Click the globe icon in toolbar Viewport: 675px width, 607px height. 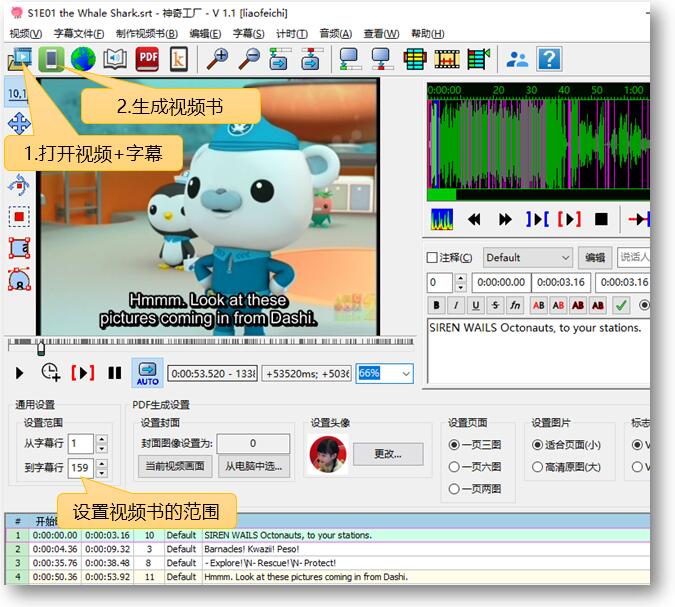pos(83,59)
